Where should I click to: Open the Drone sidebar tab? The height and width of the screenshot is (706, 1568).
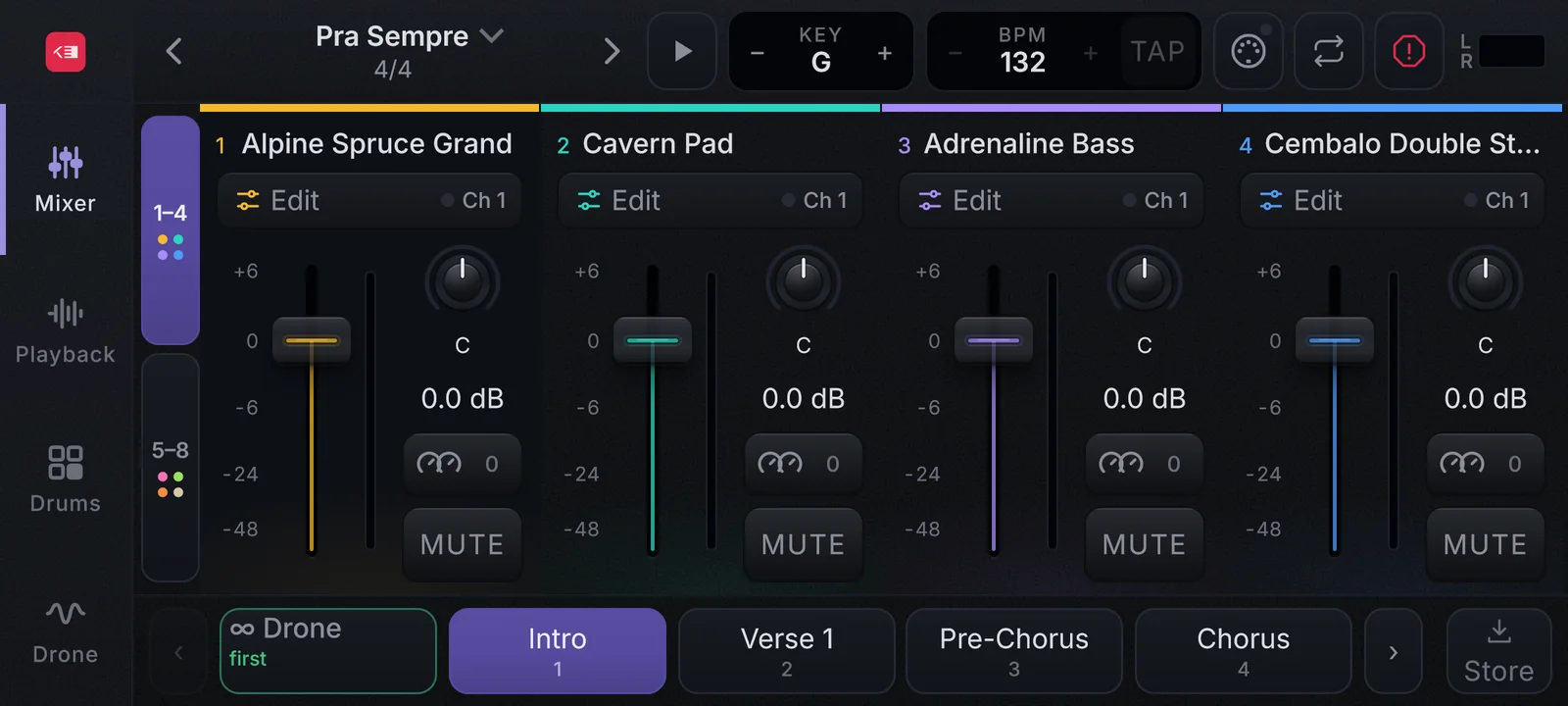66,632
